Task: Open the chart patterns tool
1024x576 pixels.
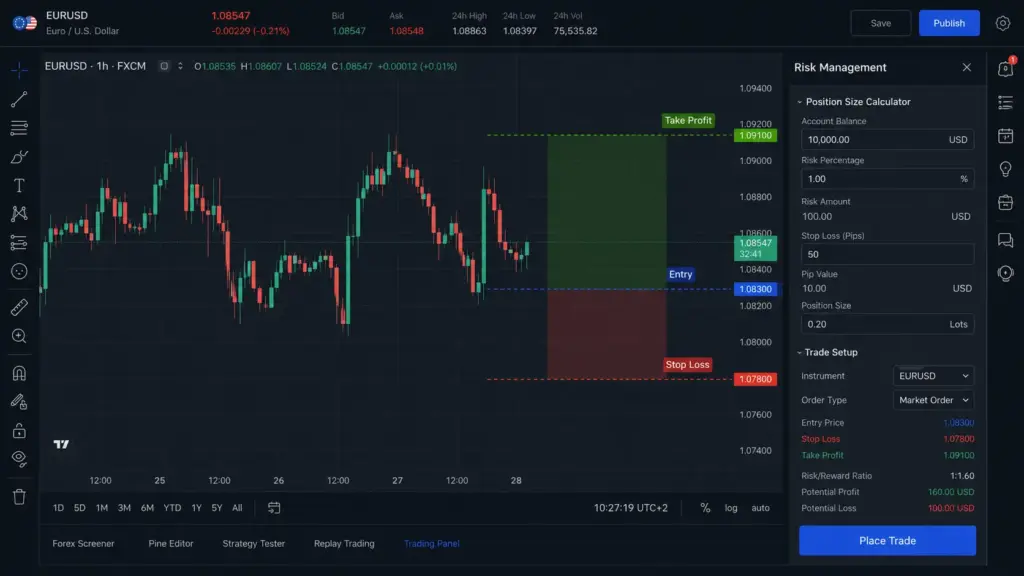Action: click(19, 214)
